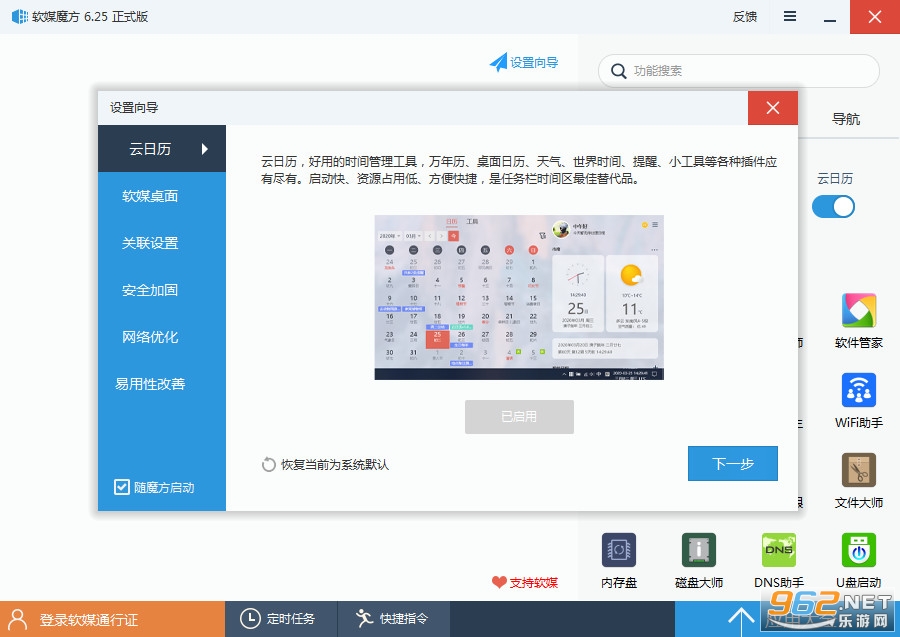Open 文件大师 scissors icon

[x=859, y=470]
